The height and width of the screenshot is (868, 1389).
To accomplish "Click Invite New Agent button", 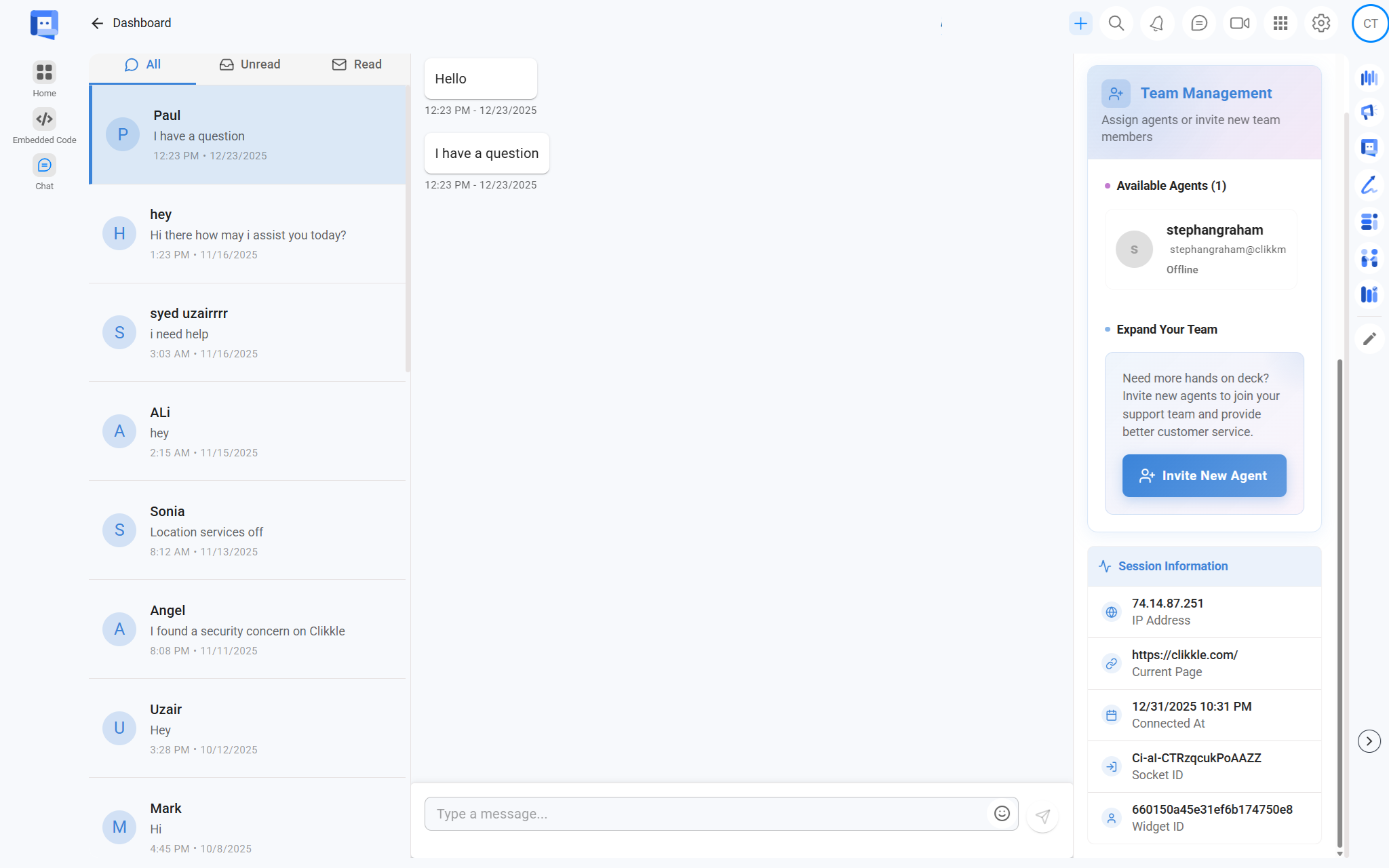I will (1204, 475).
